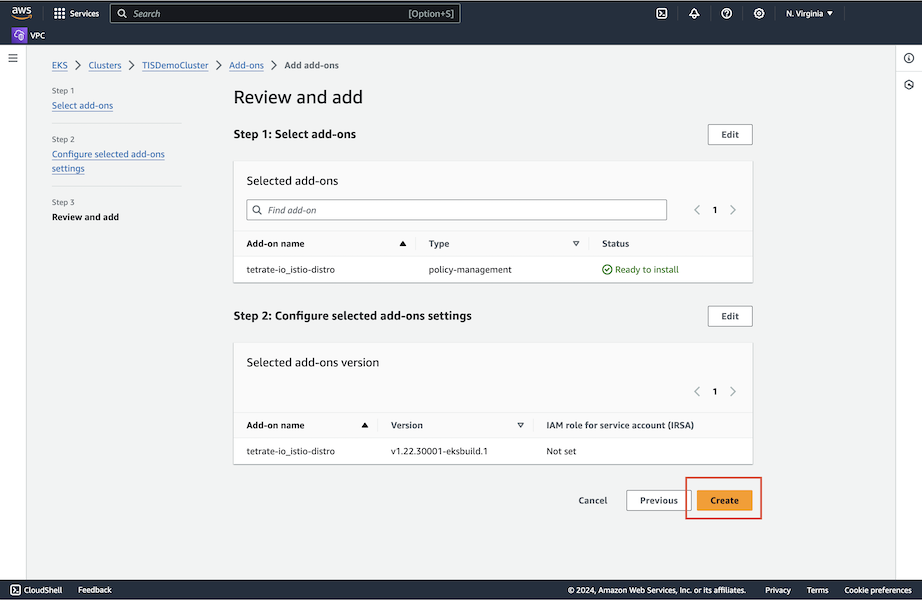Image resolution: width=922 pixels, height=600 pixels.
Task: Open the Services grid menu
Action: 76,14
